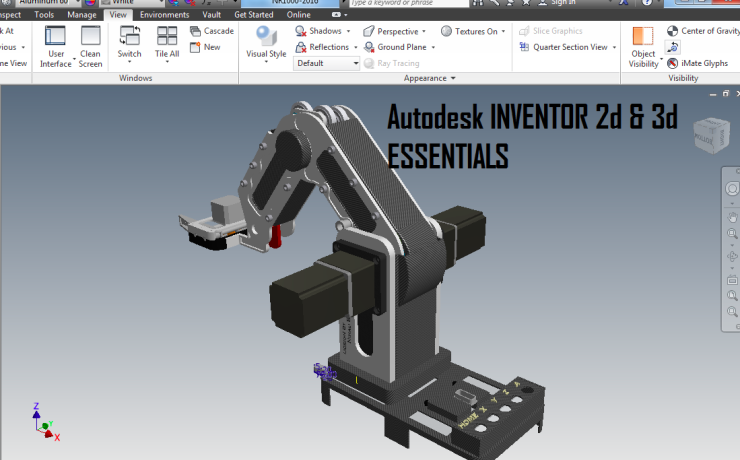Click the second-to-last magnifier icon in navigation bar

[732, 296]
